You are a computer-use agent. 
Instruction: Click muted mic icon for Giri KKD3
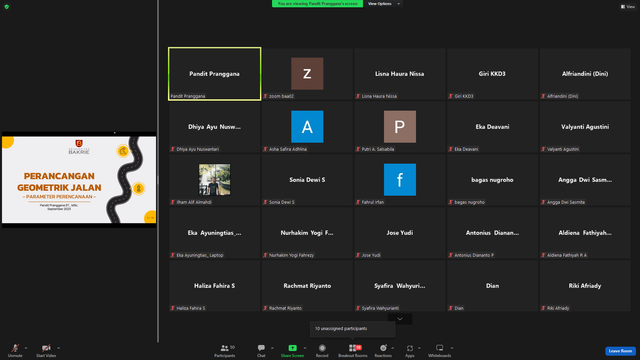tap(451, 96)
